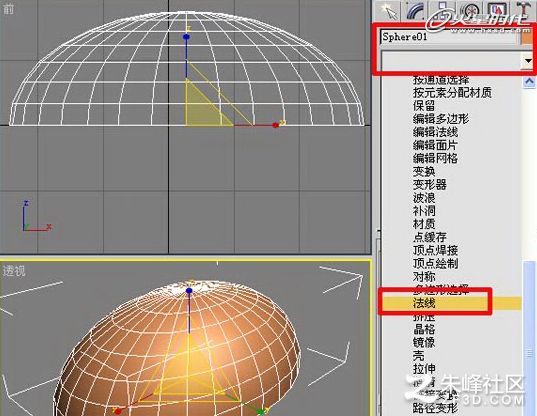
Task: Pick 路径变形 in the list
Action: click(x=435, y=408)
